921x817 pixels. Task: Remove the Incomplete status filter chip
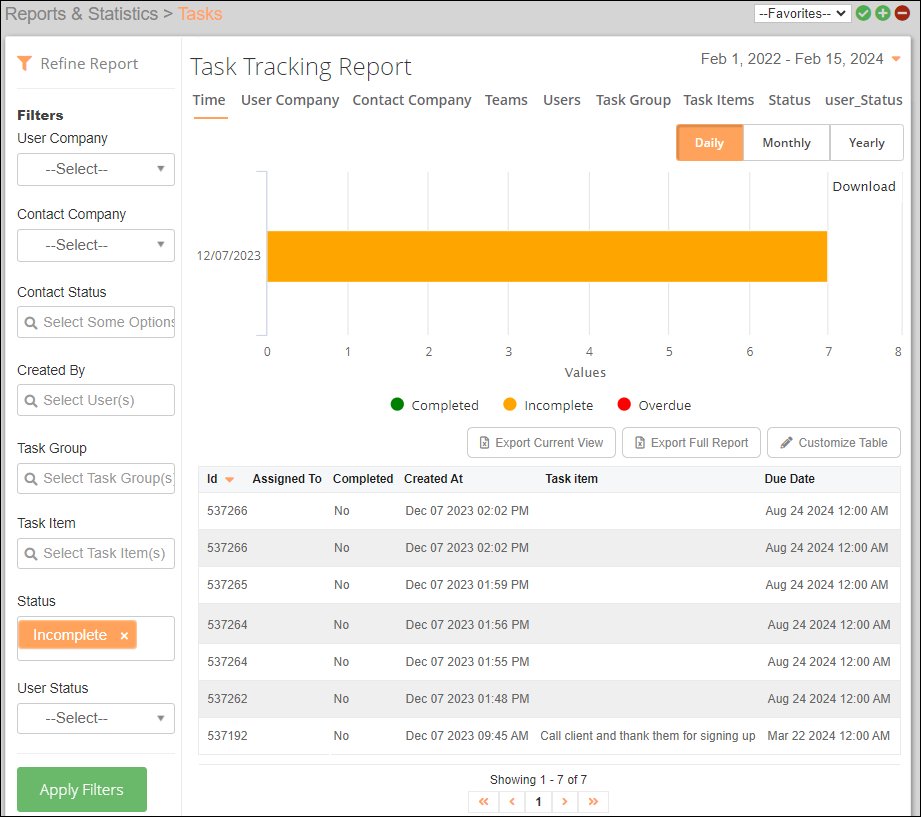point(123,634)
